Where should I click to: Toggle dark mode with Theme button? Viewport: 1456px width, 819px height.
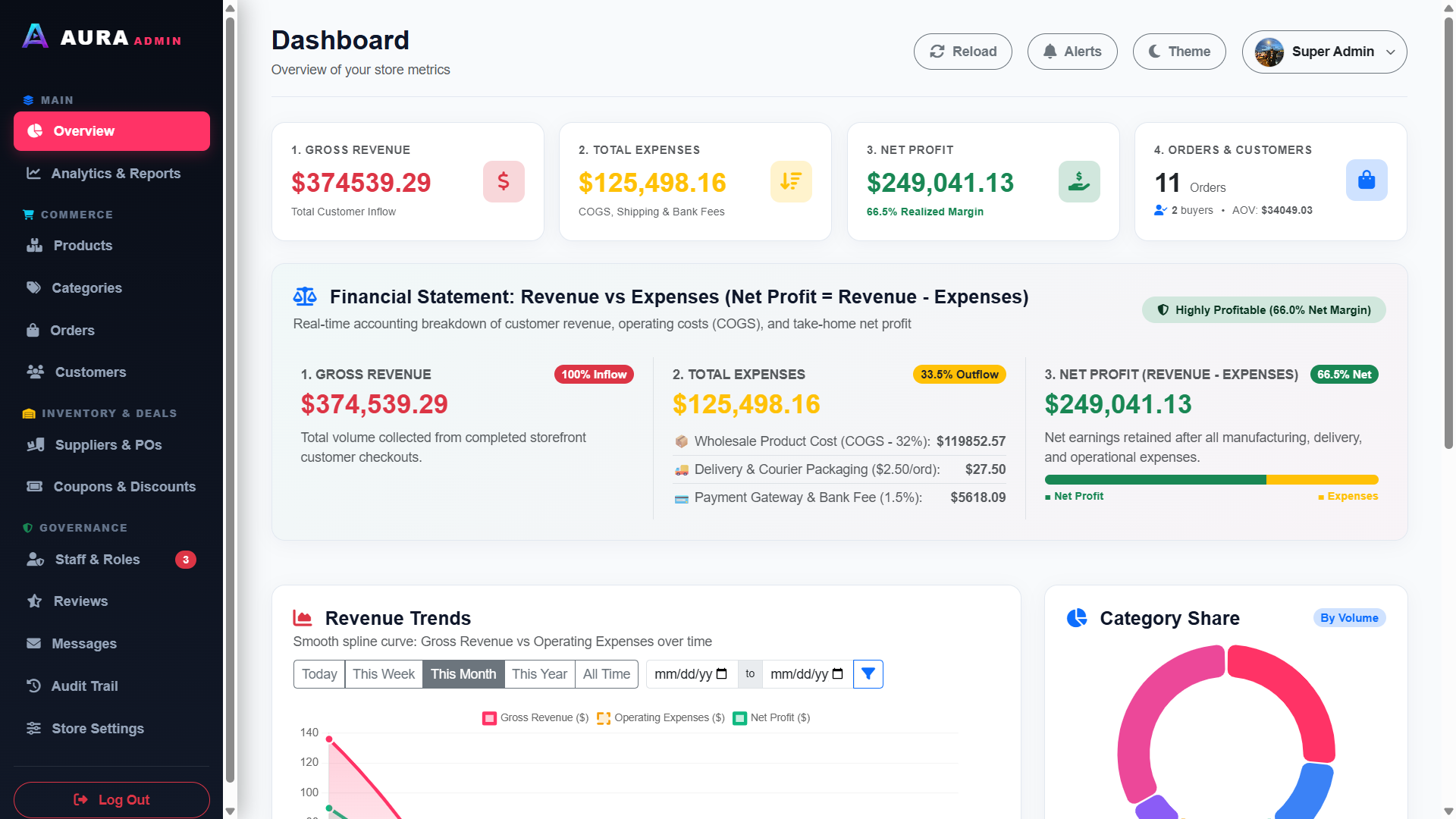(x=1179, y=52)
